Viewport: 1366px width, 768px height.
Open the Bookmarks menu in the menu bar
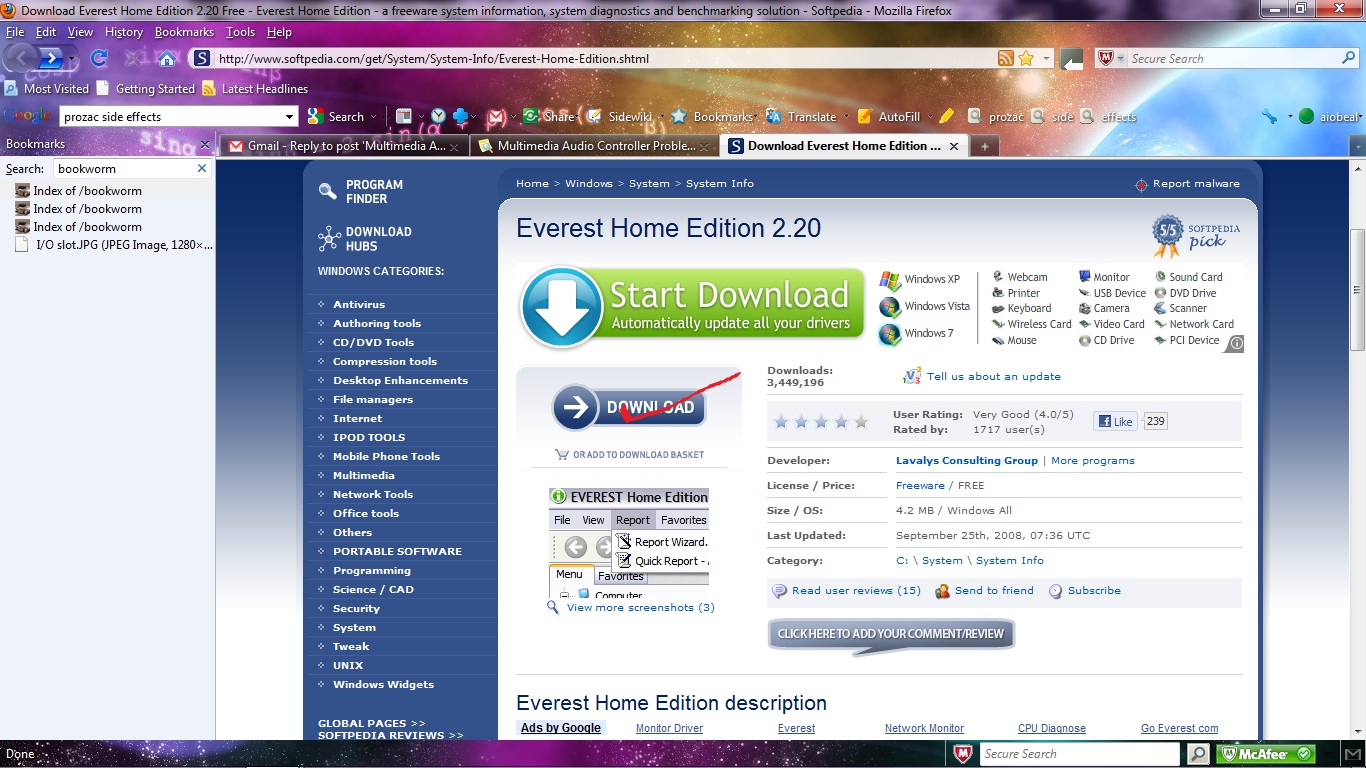click(x=184, y=32)
